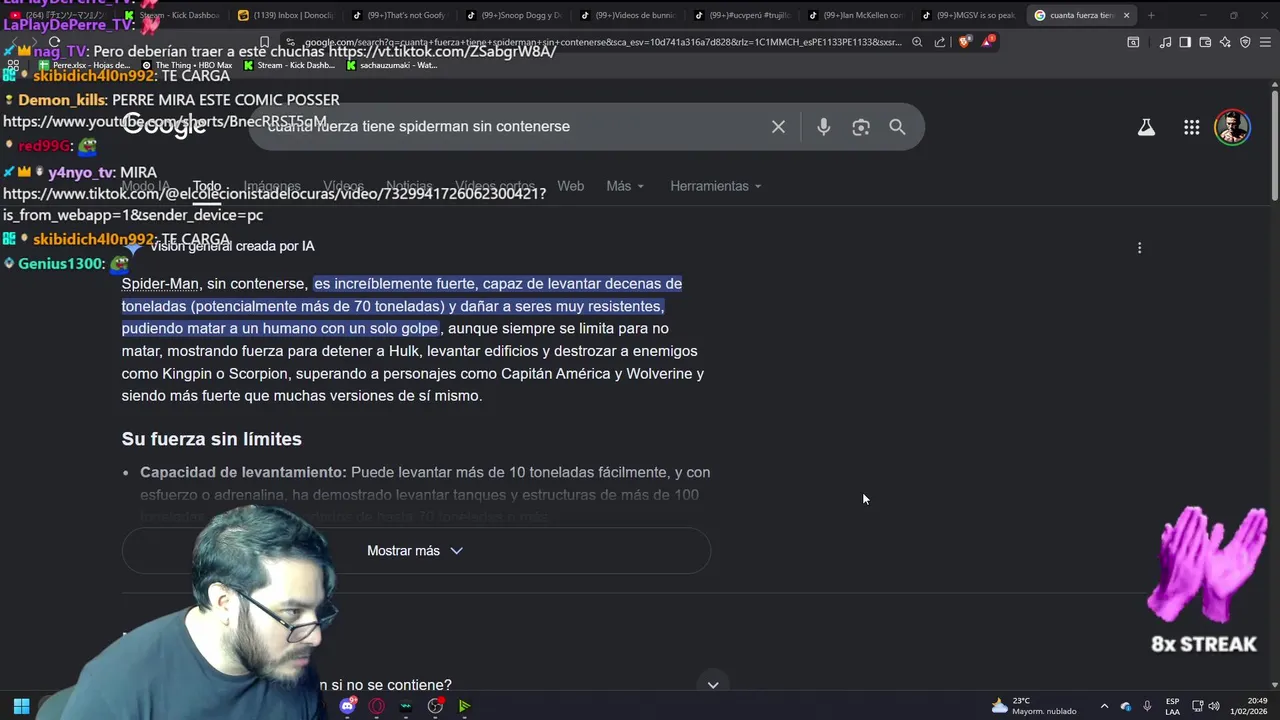Open the Leo AI sparkle icon
The height and width of the screenshot is (720, 1280).
pos(1225,42)
